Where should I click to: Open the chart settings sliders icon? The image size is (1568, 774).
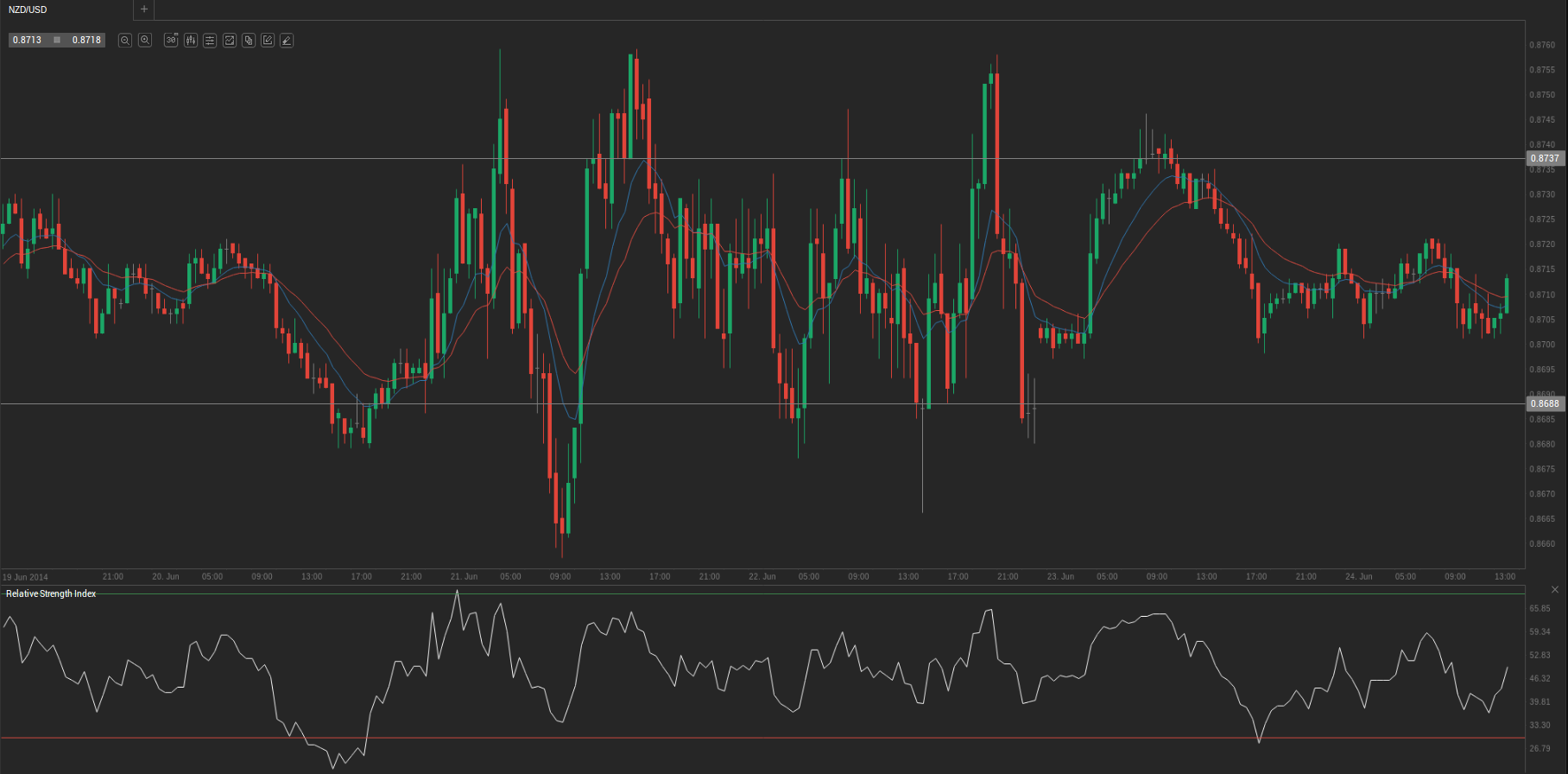[210, 41]
